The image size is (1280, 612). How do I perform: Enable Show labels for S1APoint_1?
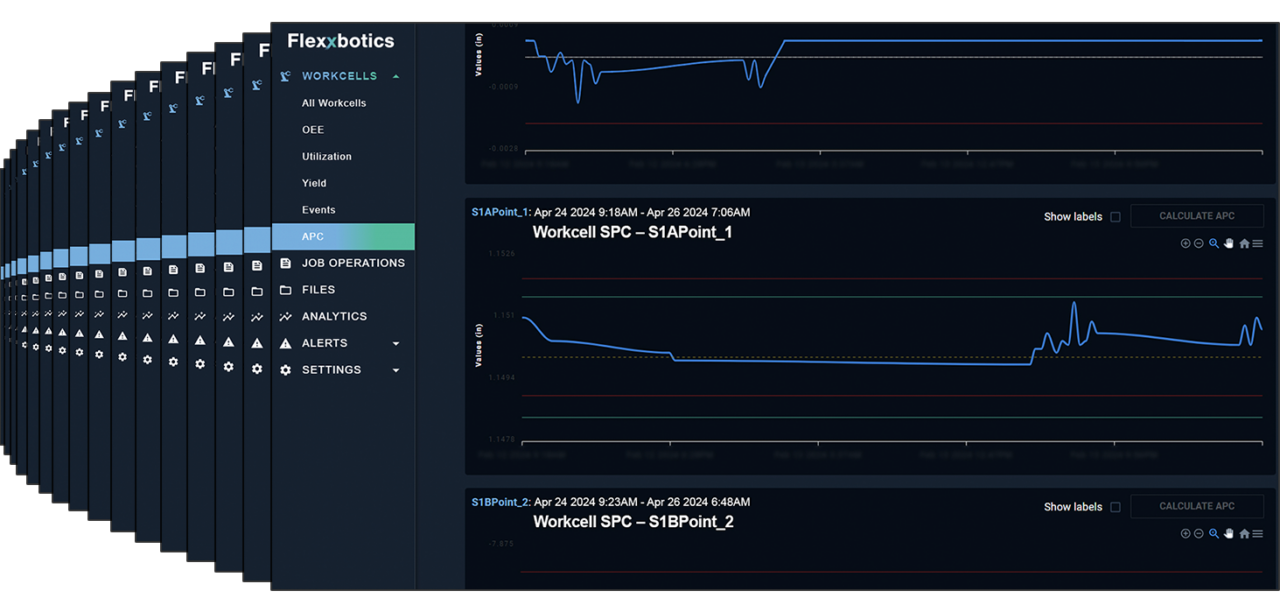(x=1113, y=216)
